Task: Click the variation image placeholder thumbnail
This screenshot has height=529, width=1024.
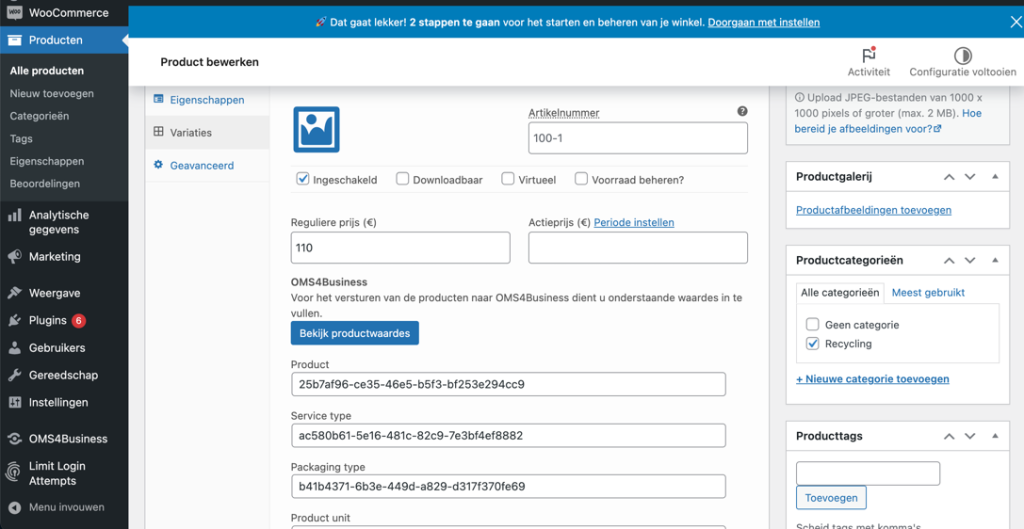Action: coord(316,129)
